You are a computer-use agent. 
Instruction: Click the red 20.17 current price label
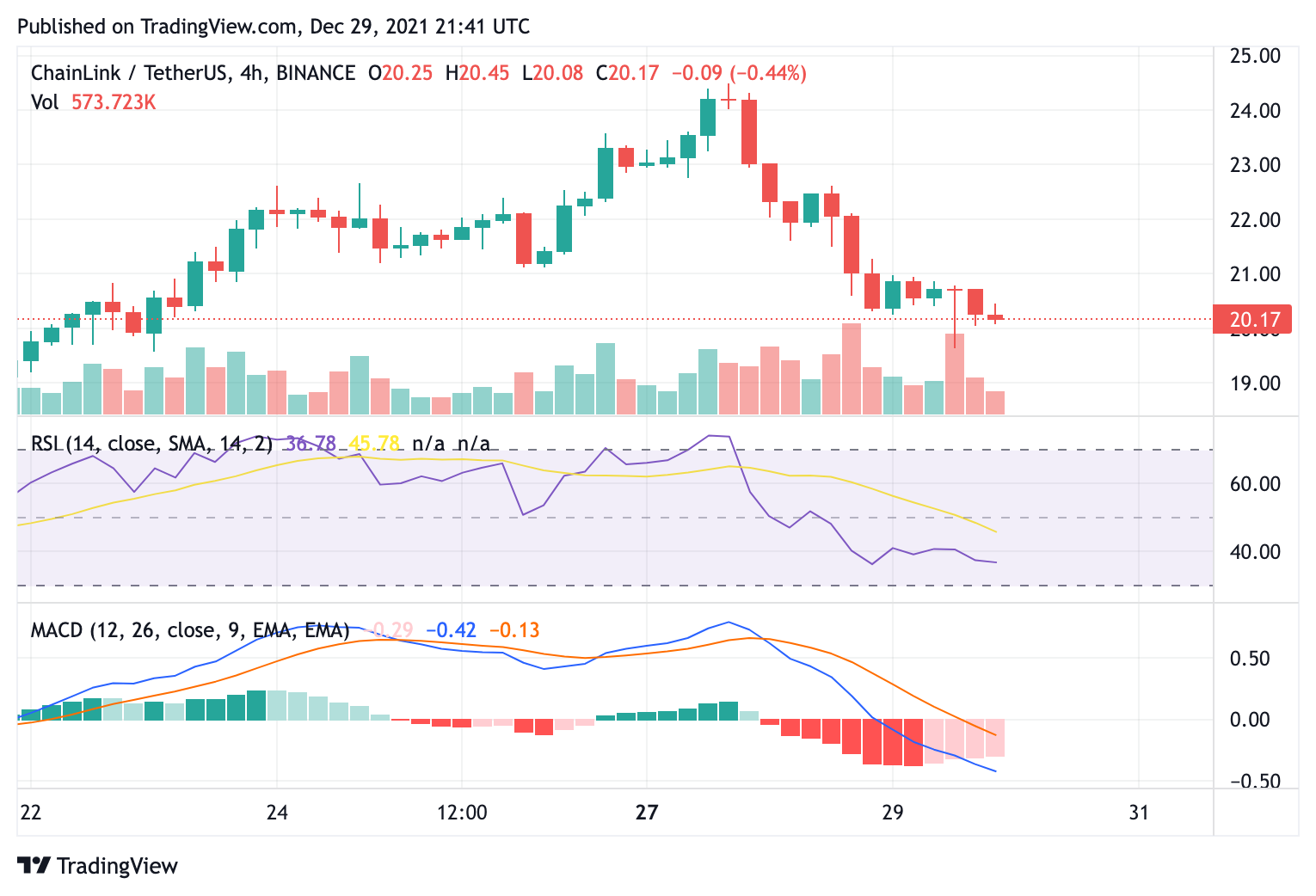[1255, 320]
